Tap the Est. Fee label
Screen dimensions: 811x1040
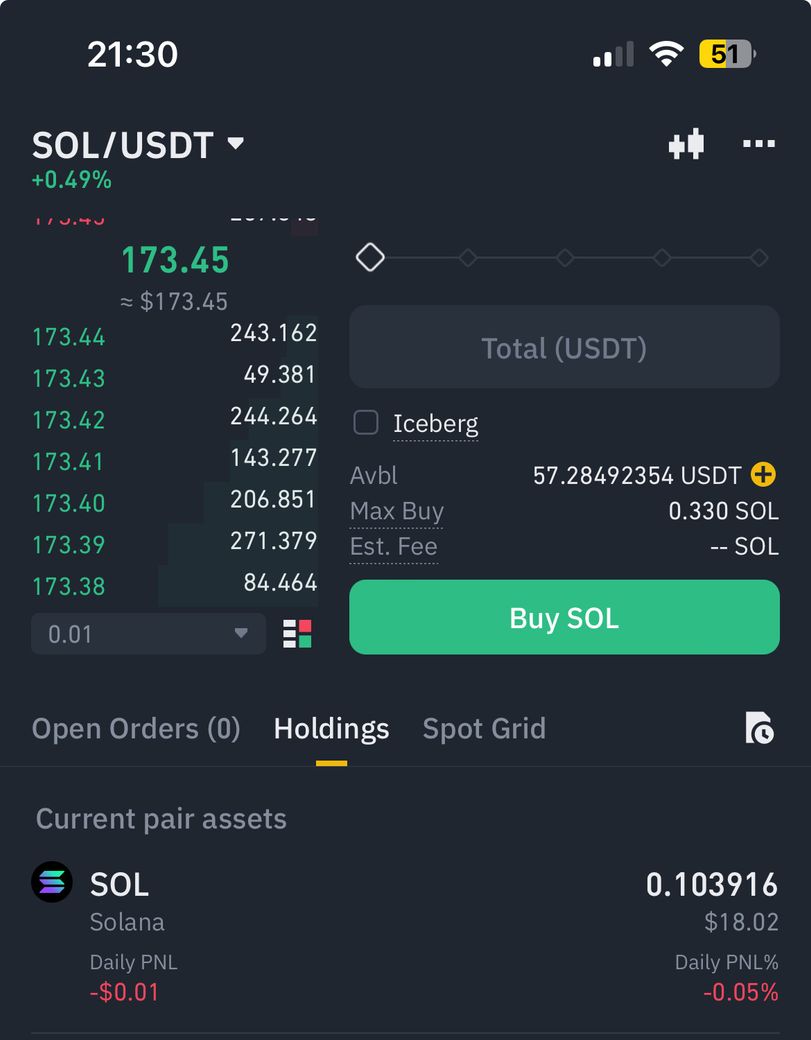393,547
